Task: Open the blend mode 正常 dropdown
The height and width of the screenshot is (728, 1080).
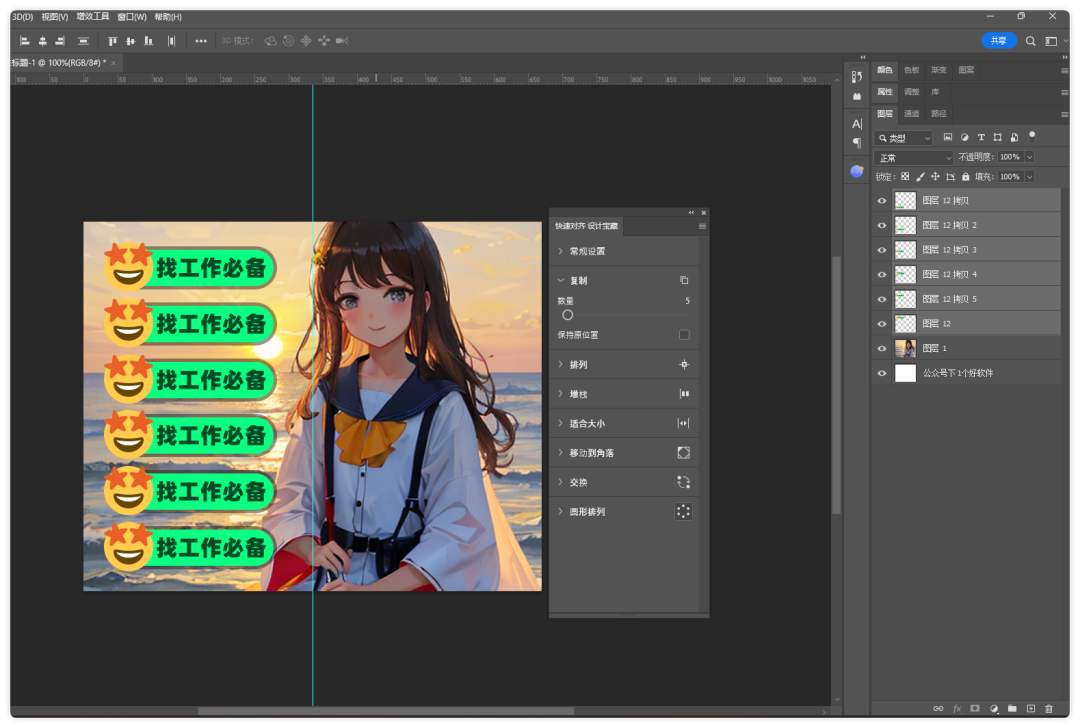Action: (914, 158)
